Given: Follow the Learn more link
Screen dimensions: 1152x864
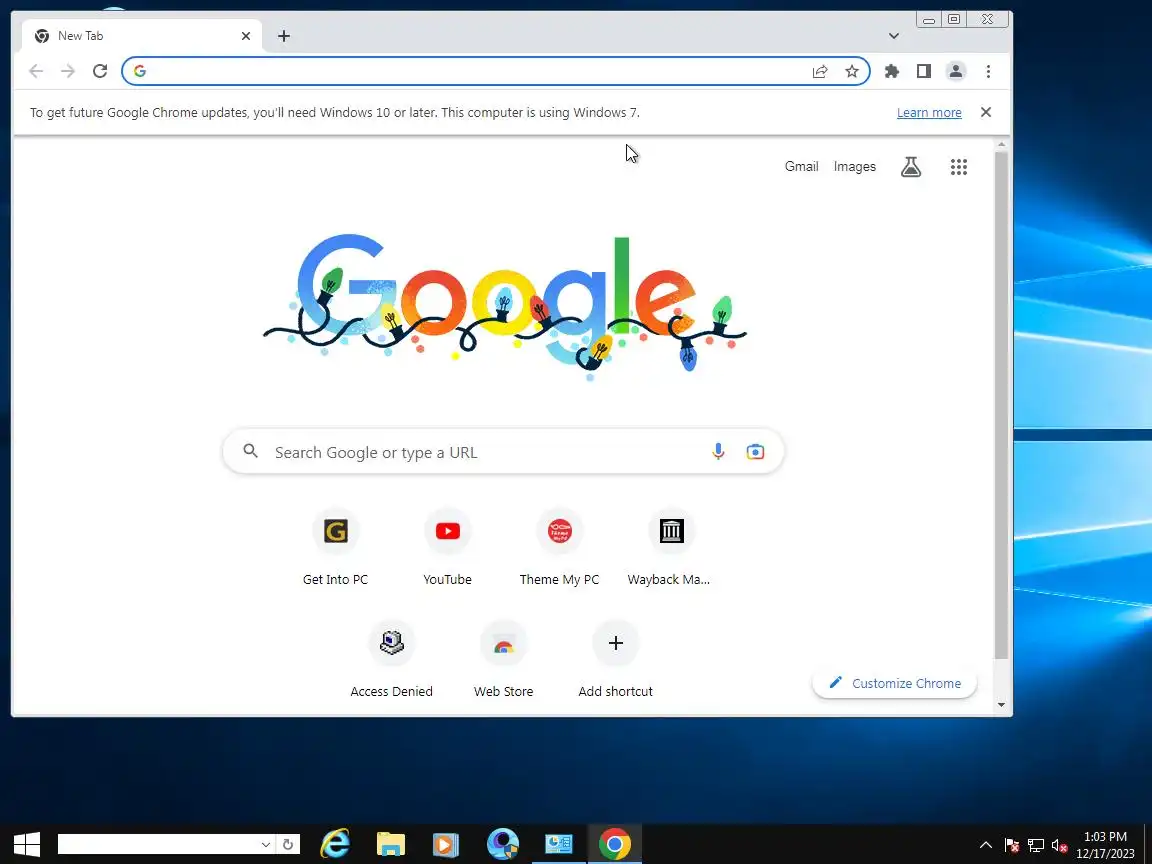Looking at the screenshot, I should 929,112.
